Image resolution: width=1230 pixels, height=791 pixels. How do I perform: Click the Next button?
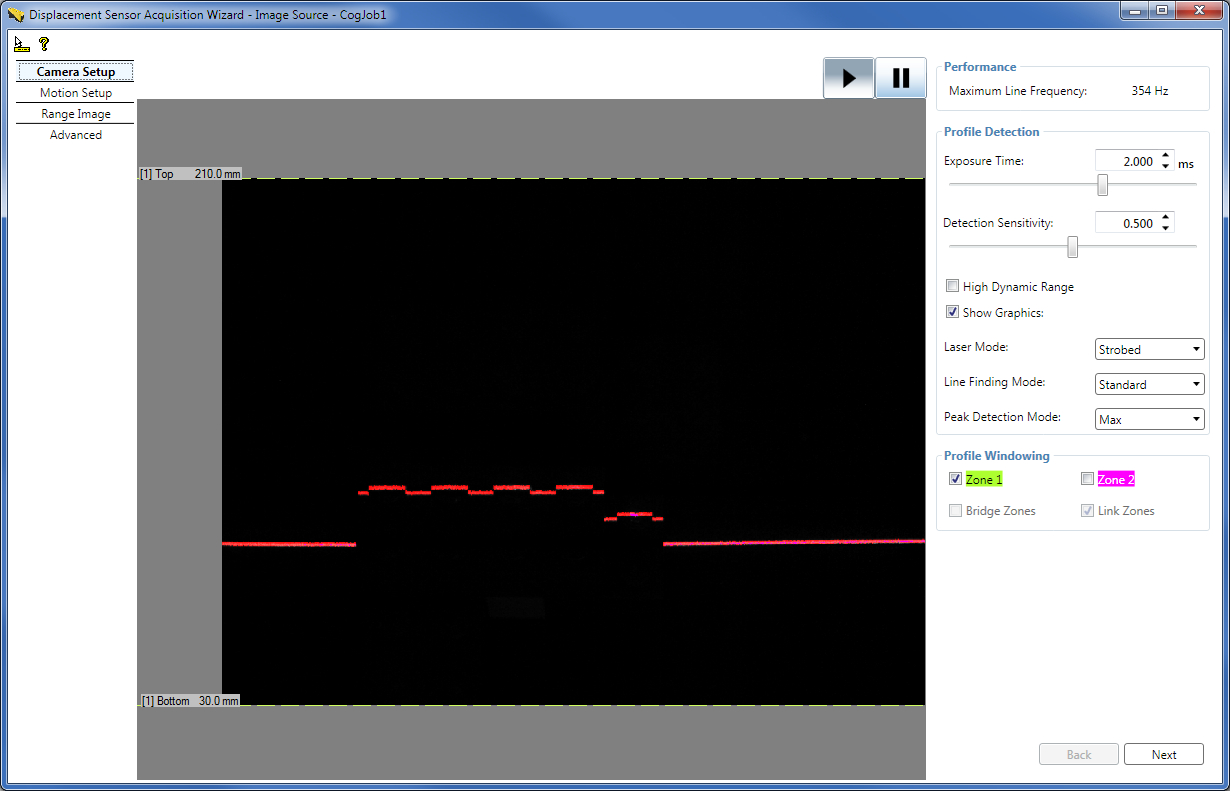click(x=1163, y=754)
